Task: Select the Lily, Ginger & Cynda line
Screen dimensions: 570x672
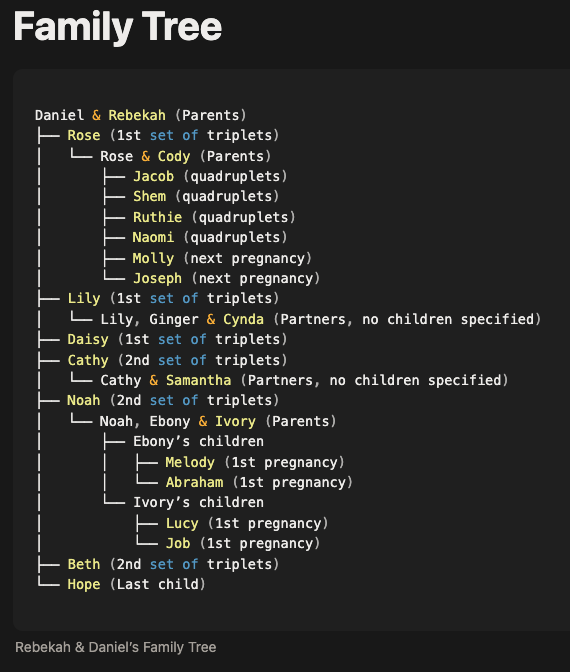Action: 321,319
